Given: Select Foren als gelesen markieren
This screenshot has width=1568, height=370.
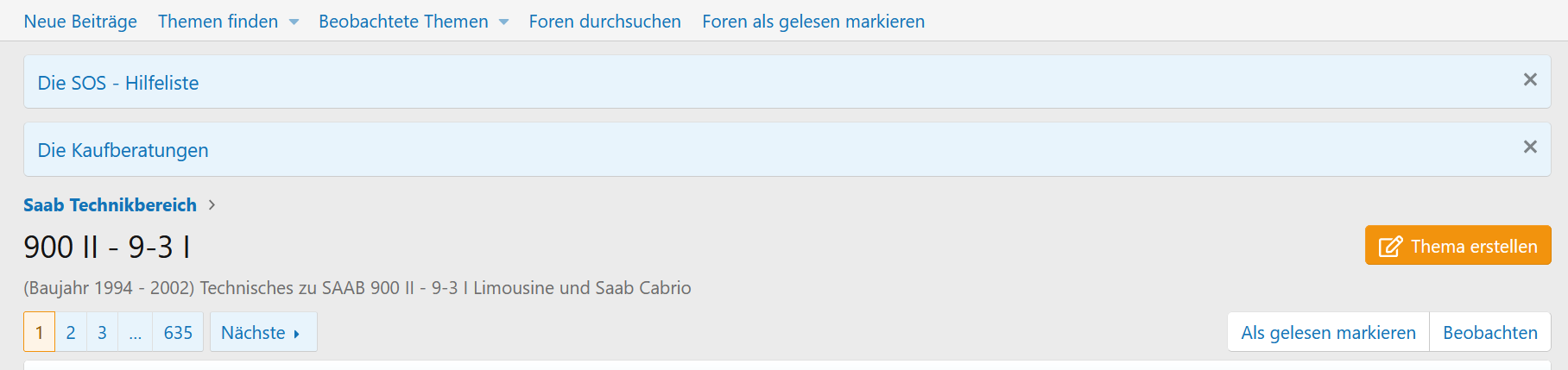Looking at the screenshot, I should (x=813, y=22).
